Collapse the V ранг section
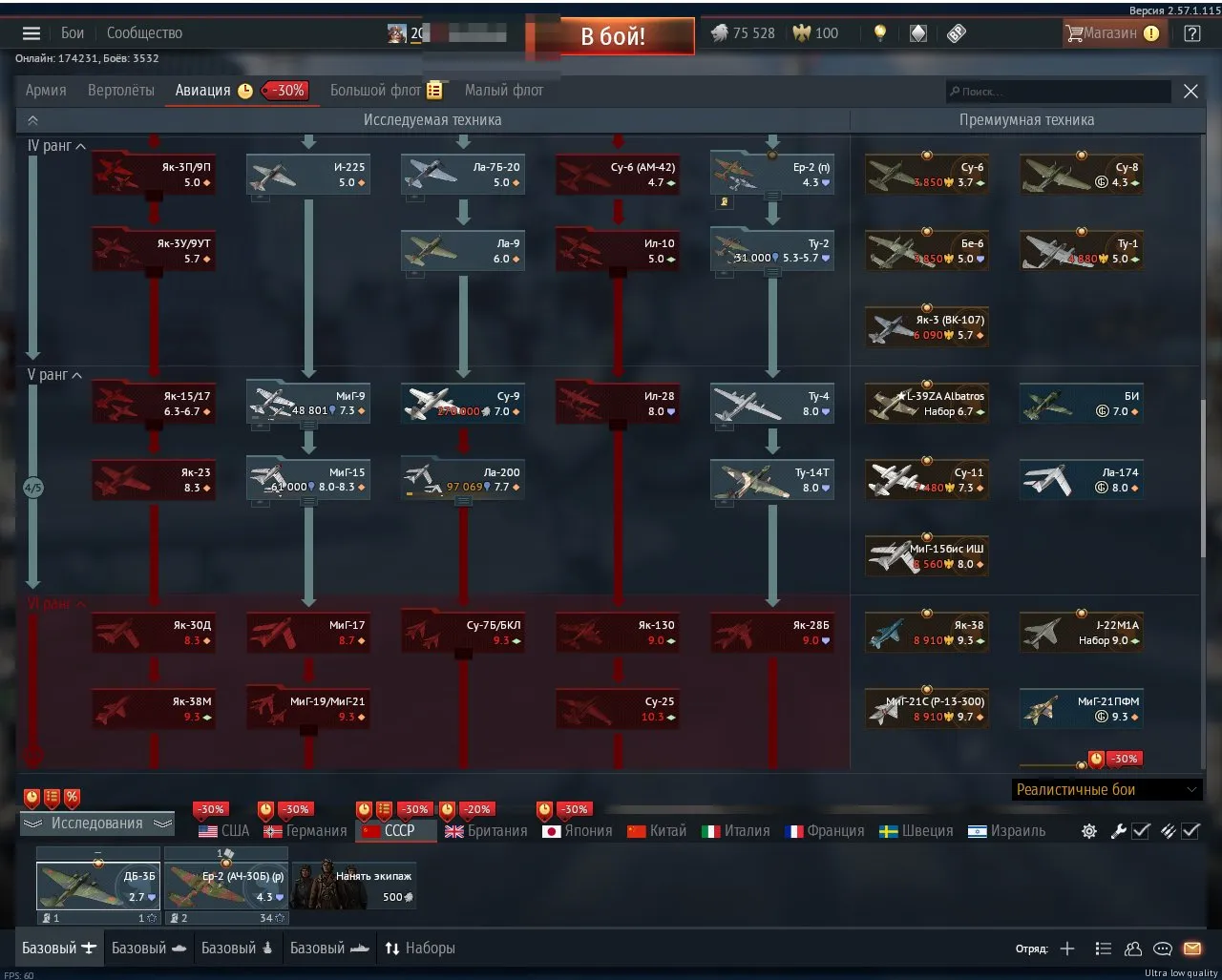Screen dimensions: 1222x980 (x=55, y=375)
